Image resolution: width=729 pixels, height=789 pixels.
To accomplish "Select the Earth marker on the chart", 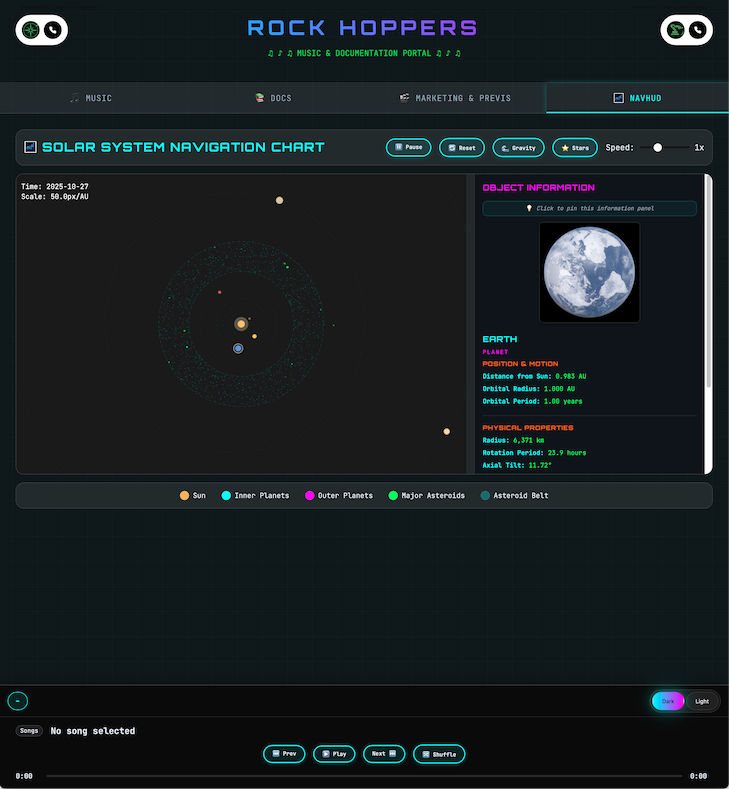I will (x=238, y=348).
